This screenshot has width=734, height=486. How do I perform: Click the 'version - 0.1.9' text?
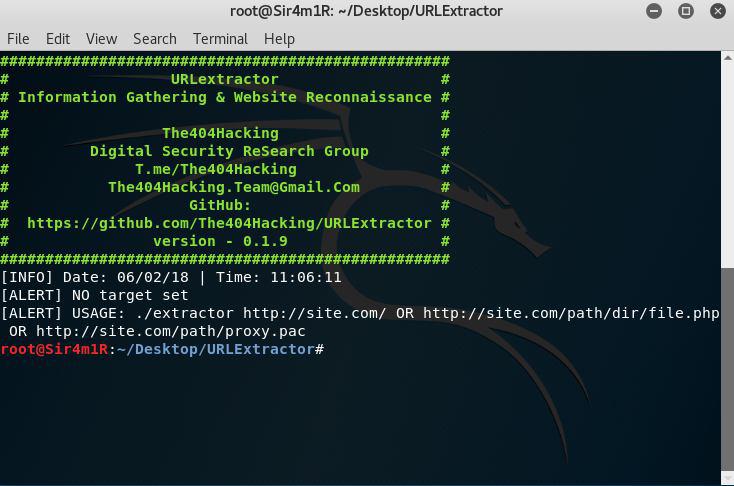[220, 241]
